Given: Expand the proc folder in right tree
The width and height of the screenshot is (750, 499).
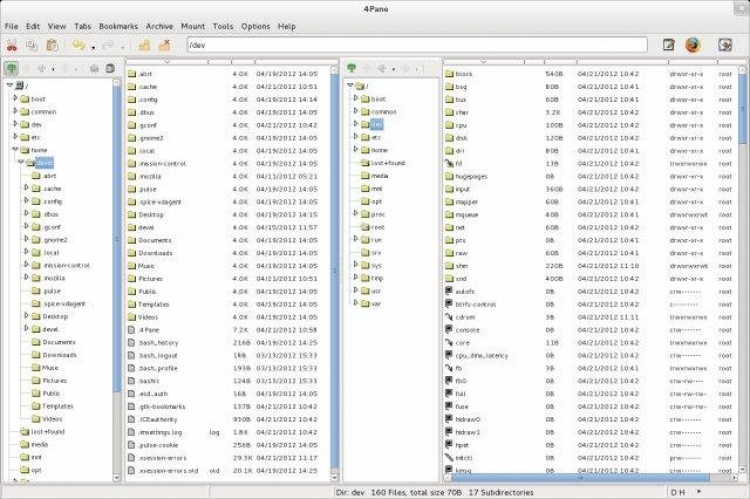Looking at the screenshot, I should pyautogui.click(x=354, y=214).
